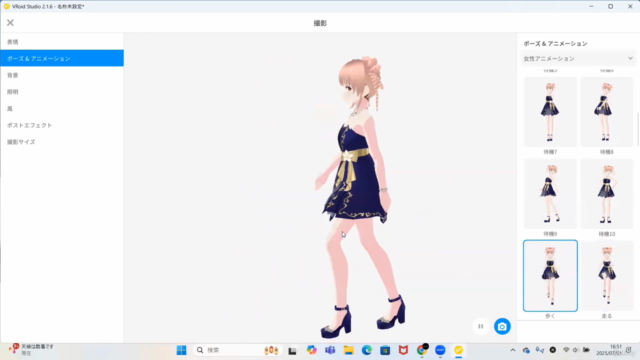Open Task View from the taskbar
The width and height of the screenshot is (640, 360).
292,351
